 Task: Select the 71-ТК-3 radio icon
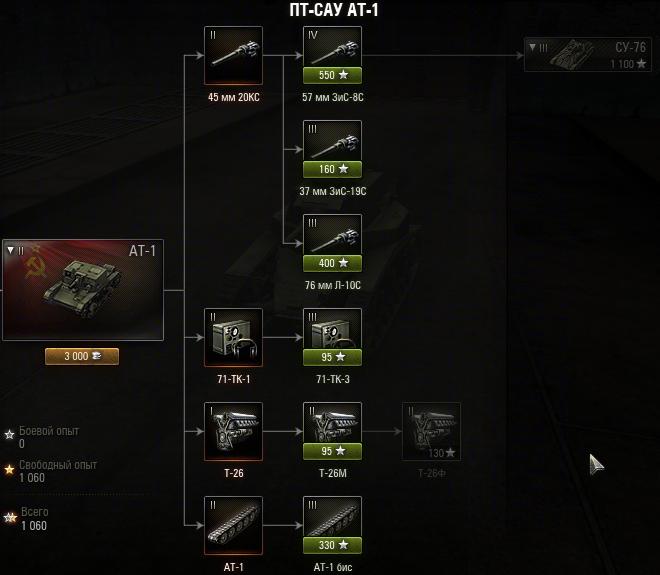(x=332, y=329)
